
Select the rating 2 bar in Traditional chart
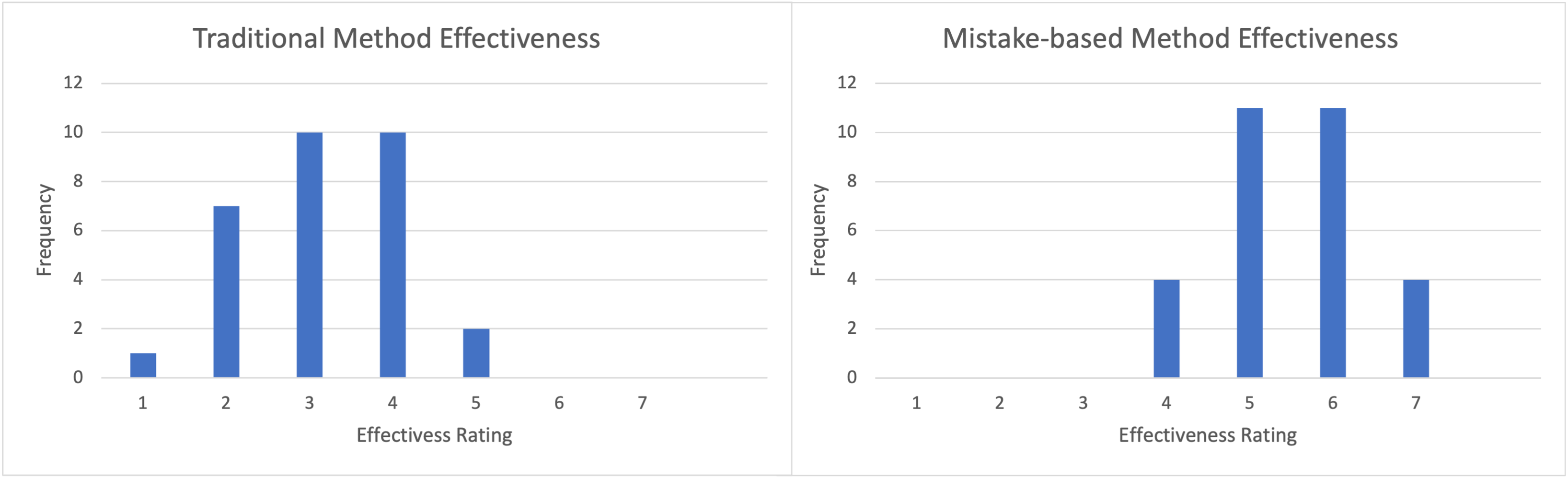coord(226,292)
